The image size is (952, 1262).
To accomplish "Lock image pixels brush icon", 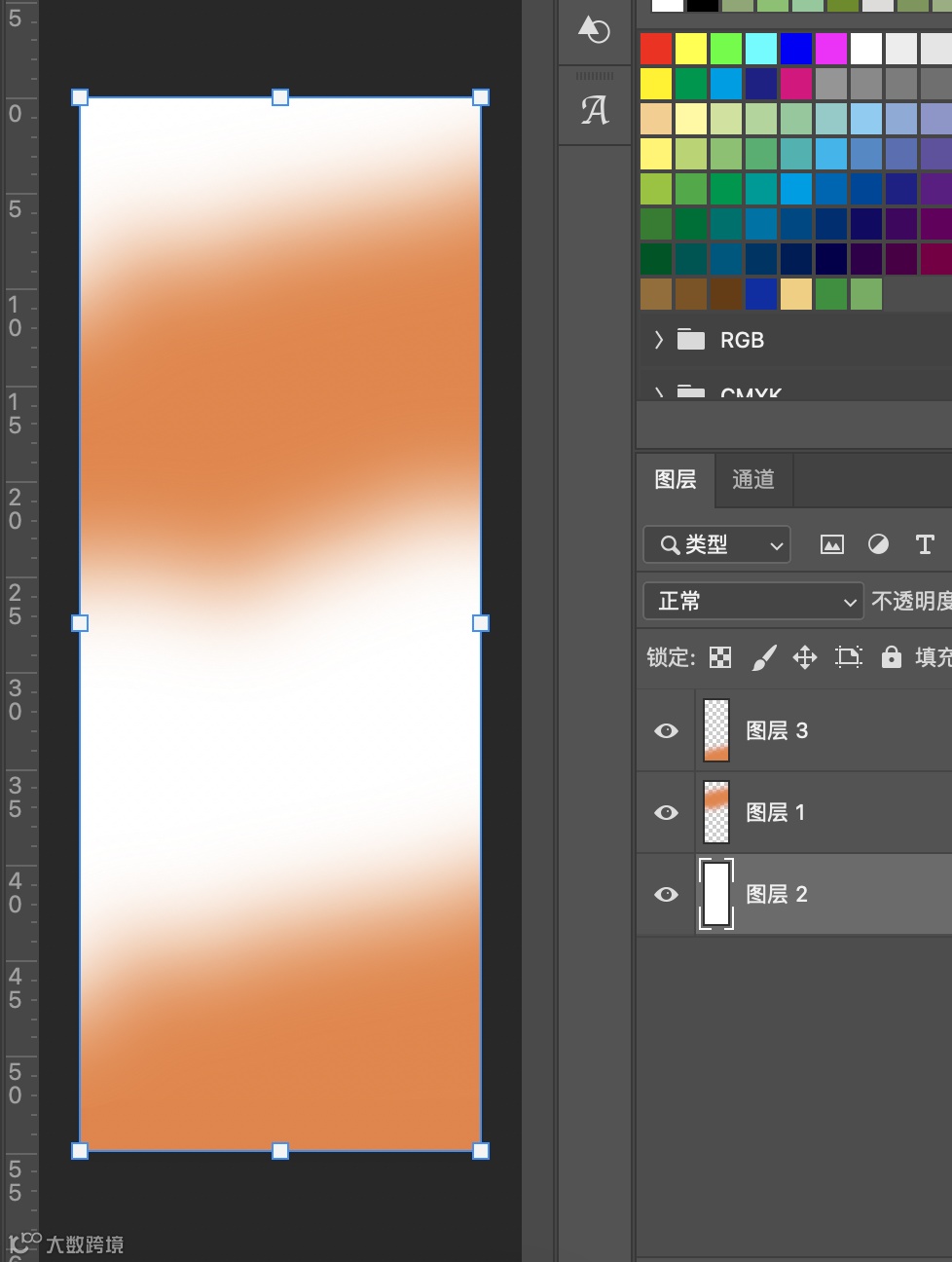I will click(x=764, y=658).
